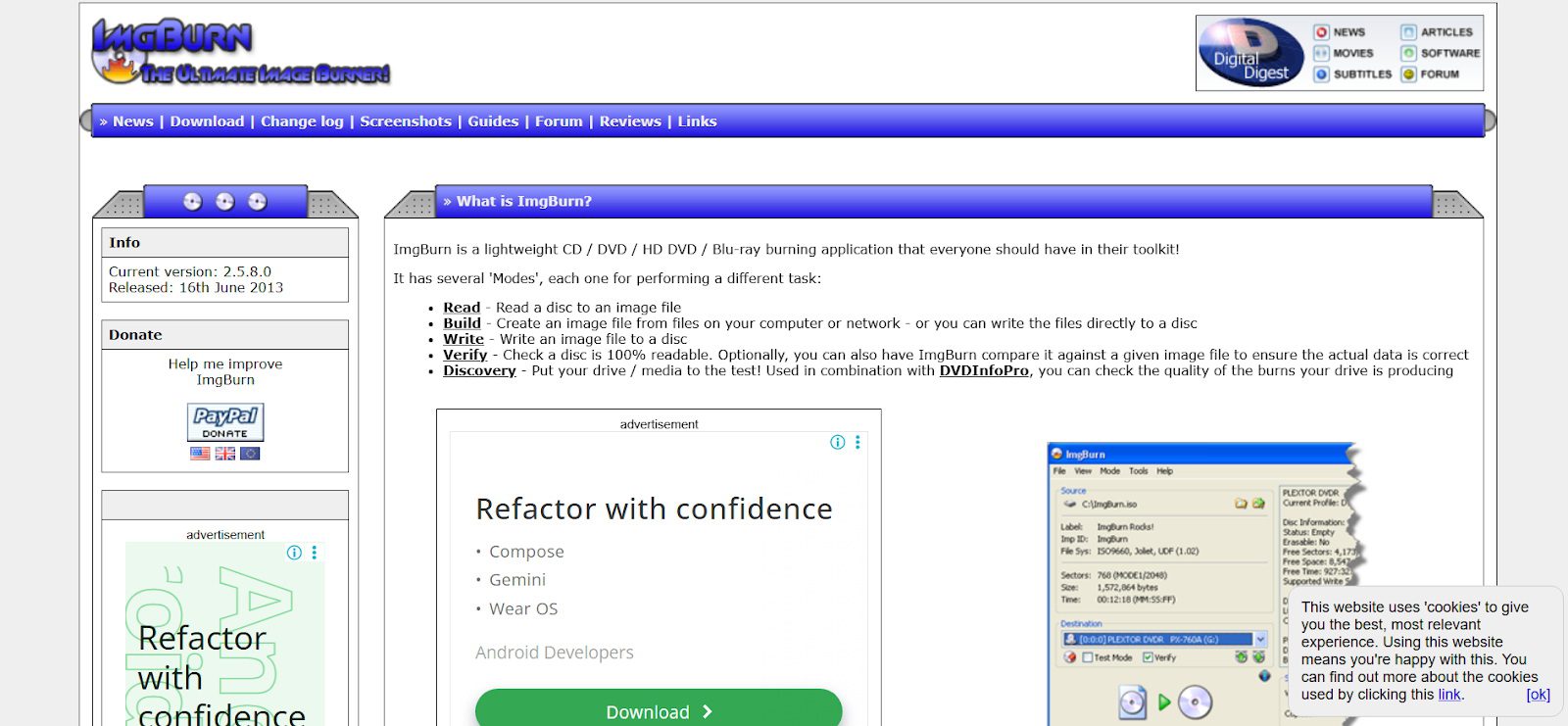Toggle the Verify checkbox in ImgBurn screenshot
1568x726 pixels.
pos(1148,657)
